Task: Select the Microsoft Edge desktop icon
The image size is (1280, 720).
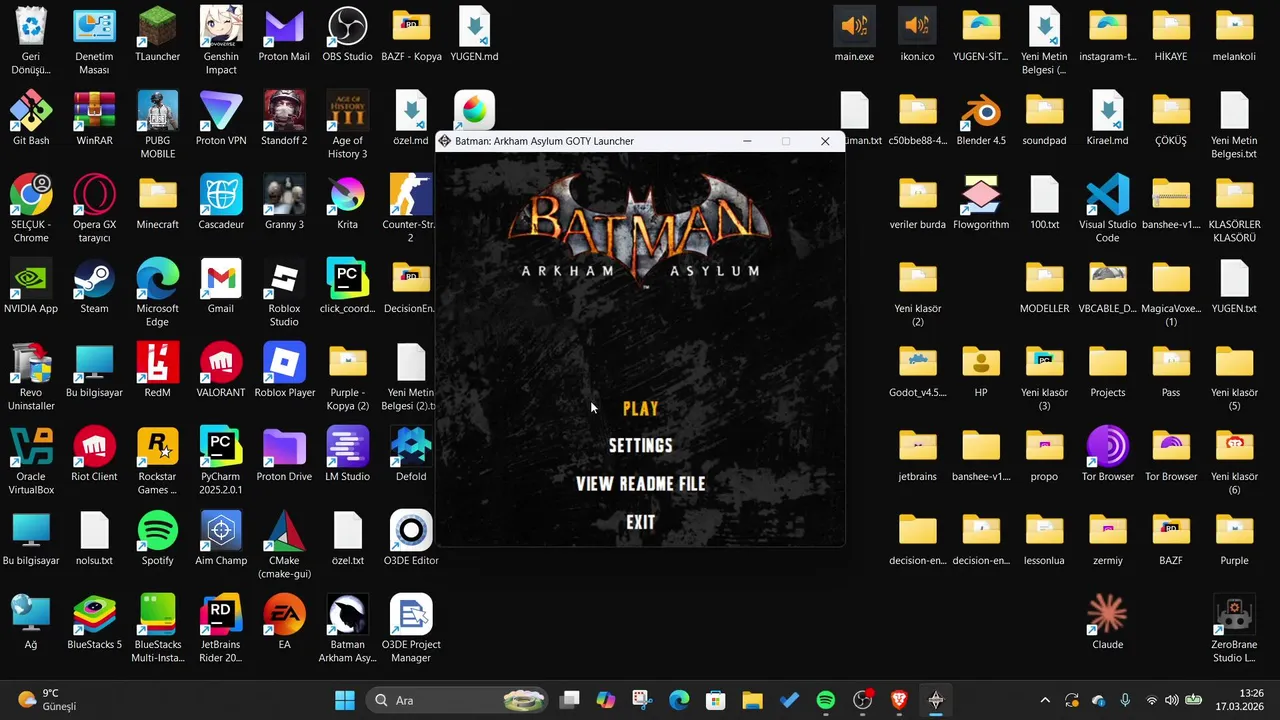Action: click(x=157, y=292)
